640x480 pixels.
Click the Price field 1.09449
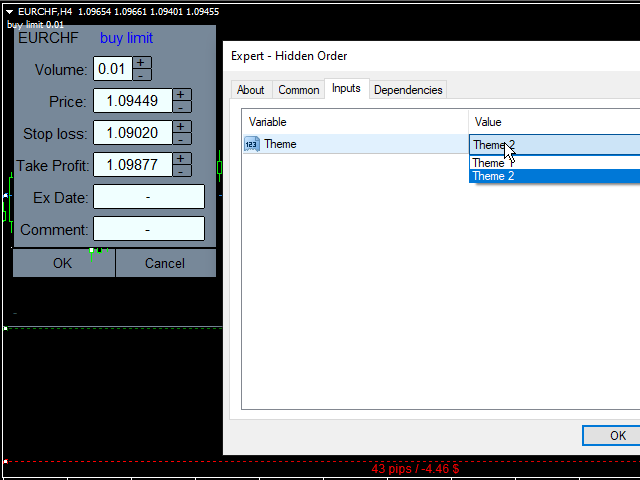133,100
